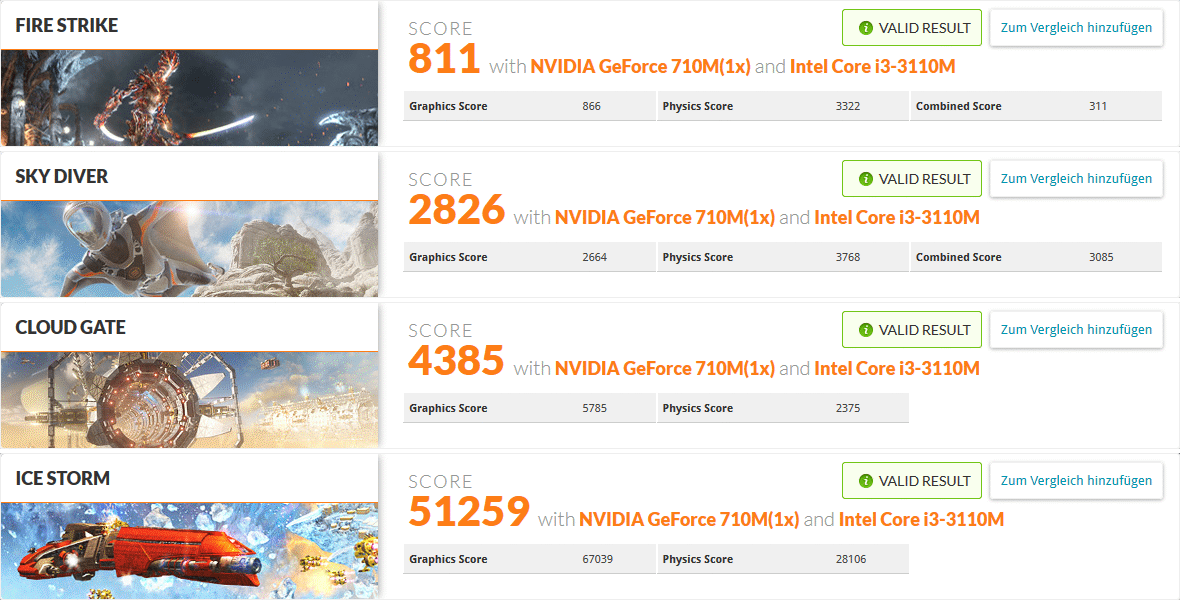
Task: Click Intel Core i3-3110M link in Ice Storm
Action: point(921,520)
